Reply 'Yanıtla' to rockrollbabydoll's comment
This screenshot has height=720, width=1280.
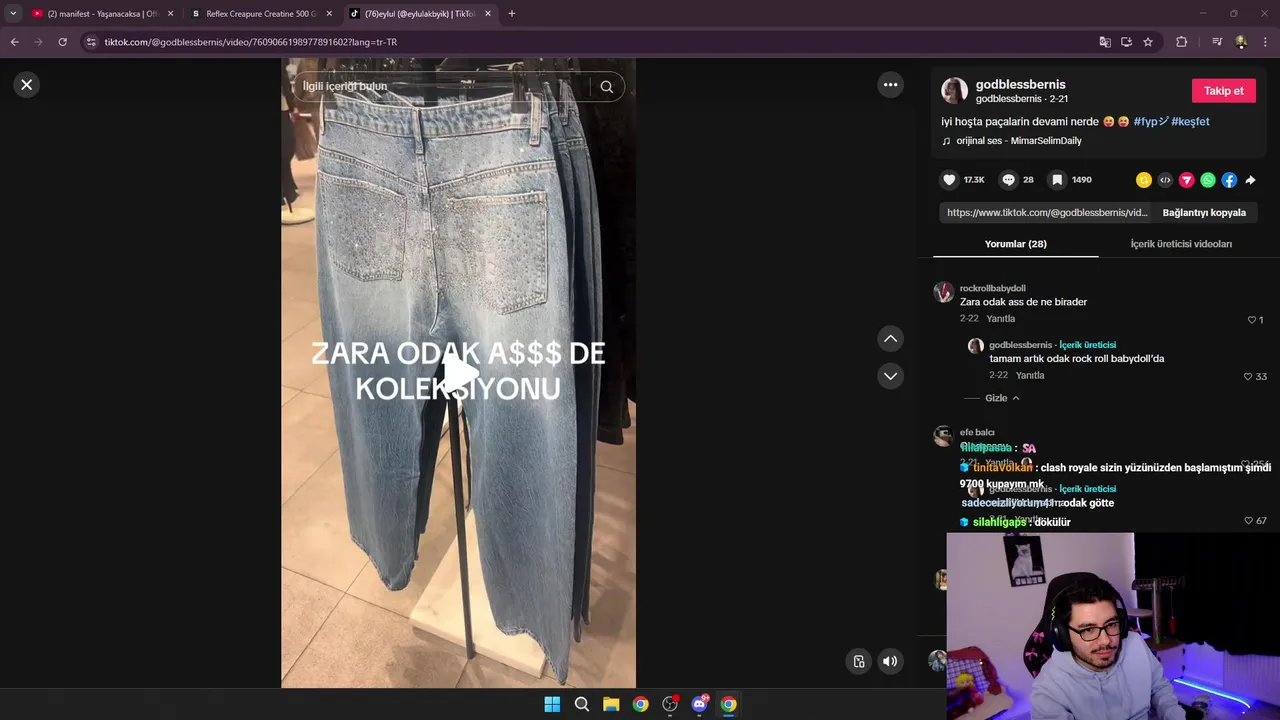1000,319
